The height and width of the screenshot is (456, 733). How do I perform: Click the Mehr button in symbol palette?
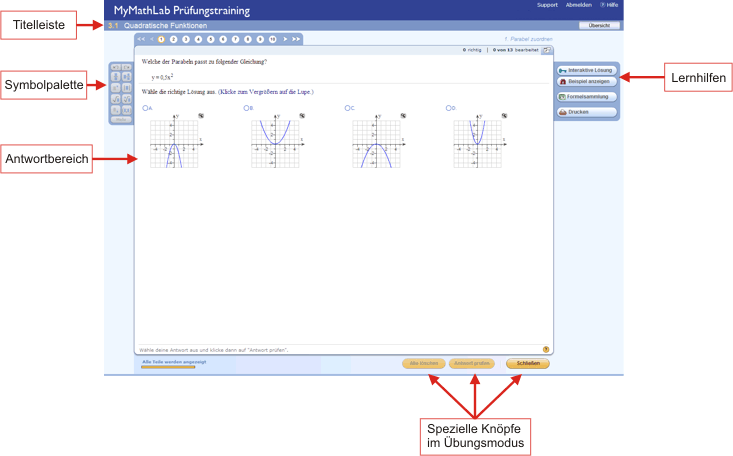pos(121,120)
